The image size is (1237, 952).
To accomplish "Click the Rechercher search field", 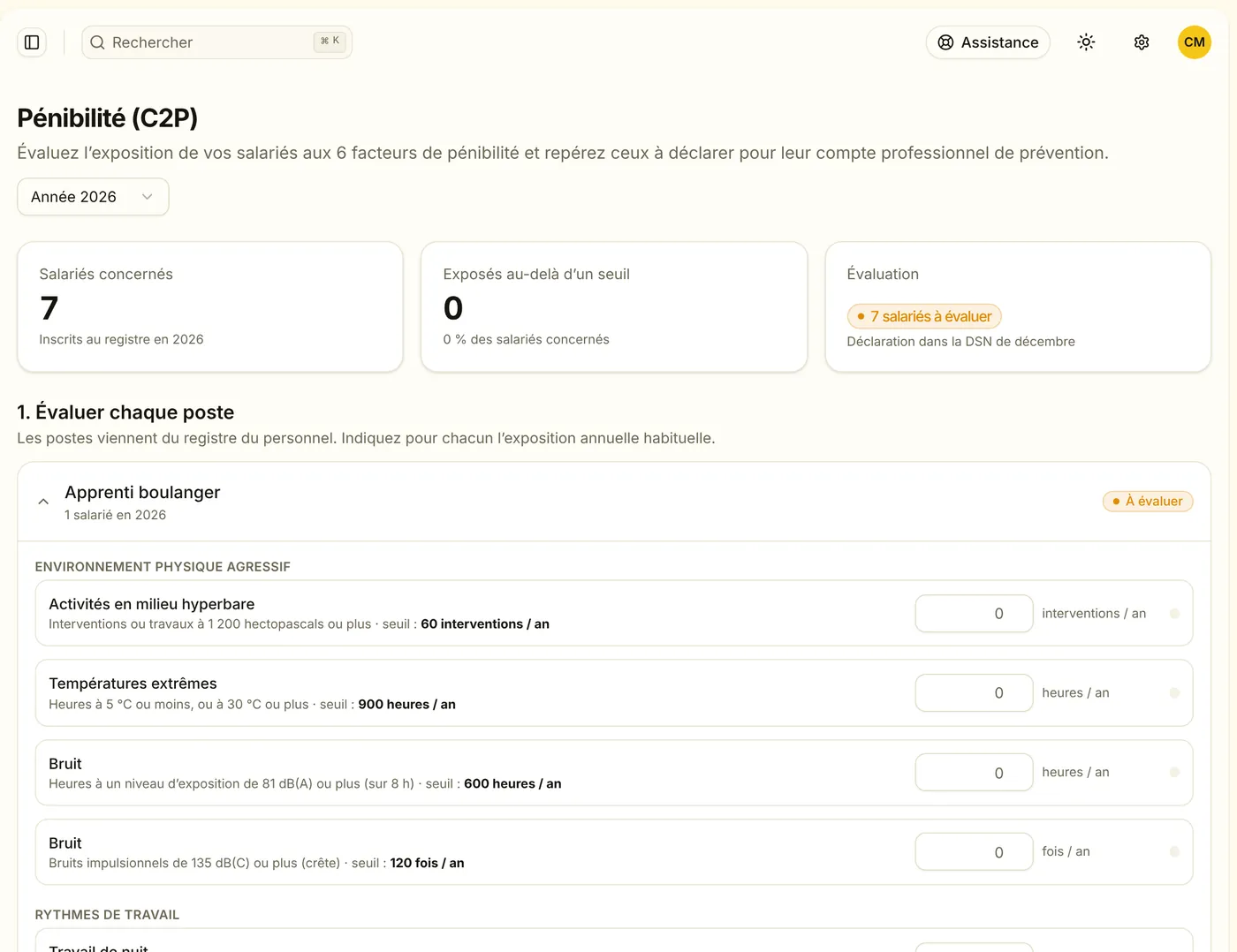I will point(216,42).
